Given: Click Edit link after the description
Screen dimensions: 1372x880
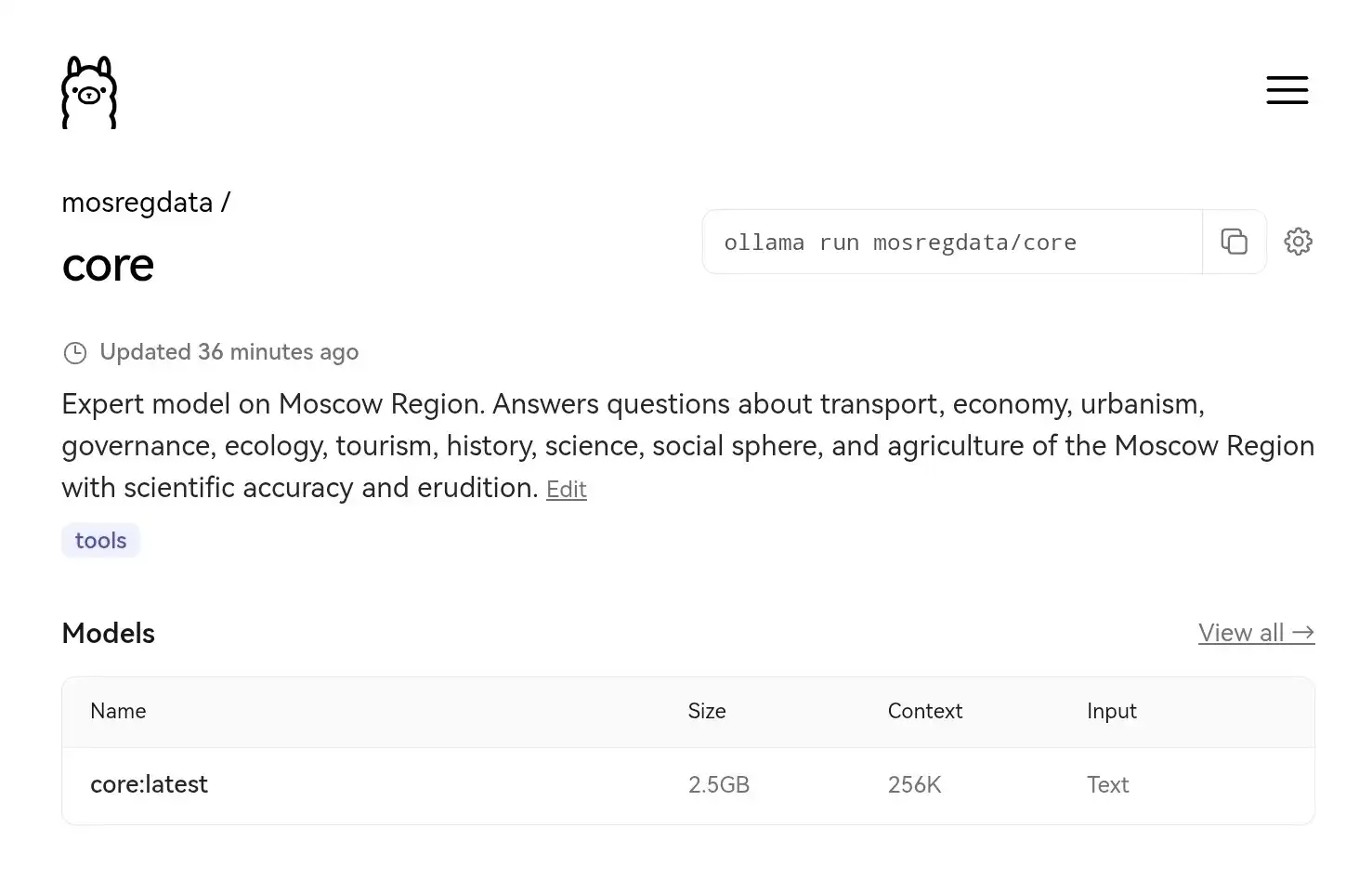Looking at the screenshot, I should pos(566,490).
